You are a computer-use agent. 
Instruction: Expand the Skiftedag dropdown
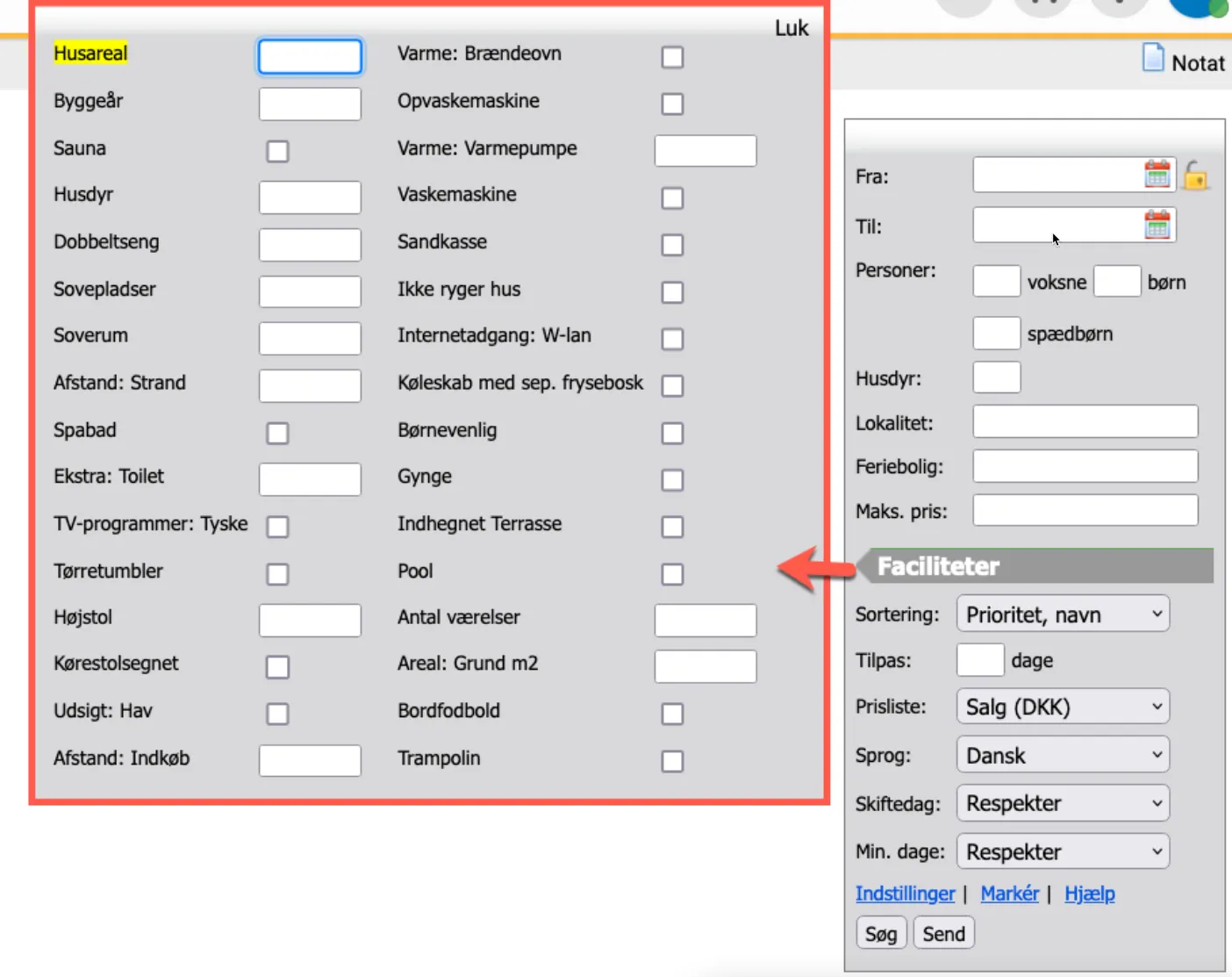pyautogui.click(x=1063, y=803)
